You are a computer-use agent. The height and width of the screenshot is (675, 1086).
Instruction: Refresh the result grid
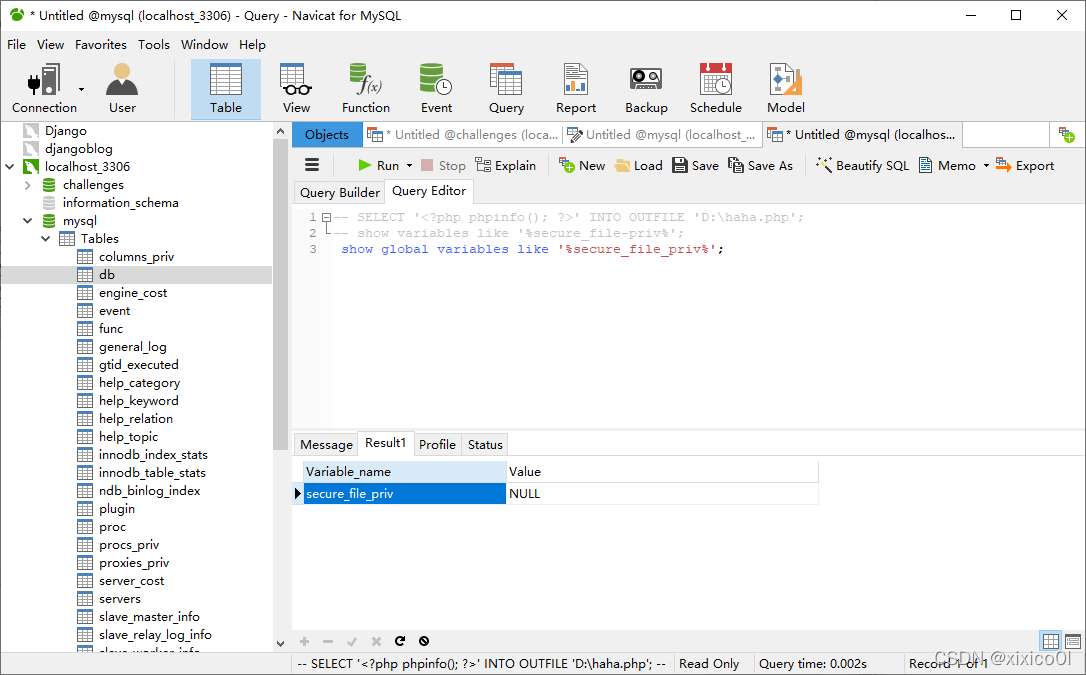[400, 641]
